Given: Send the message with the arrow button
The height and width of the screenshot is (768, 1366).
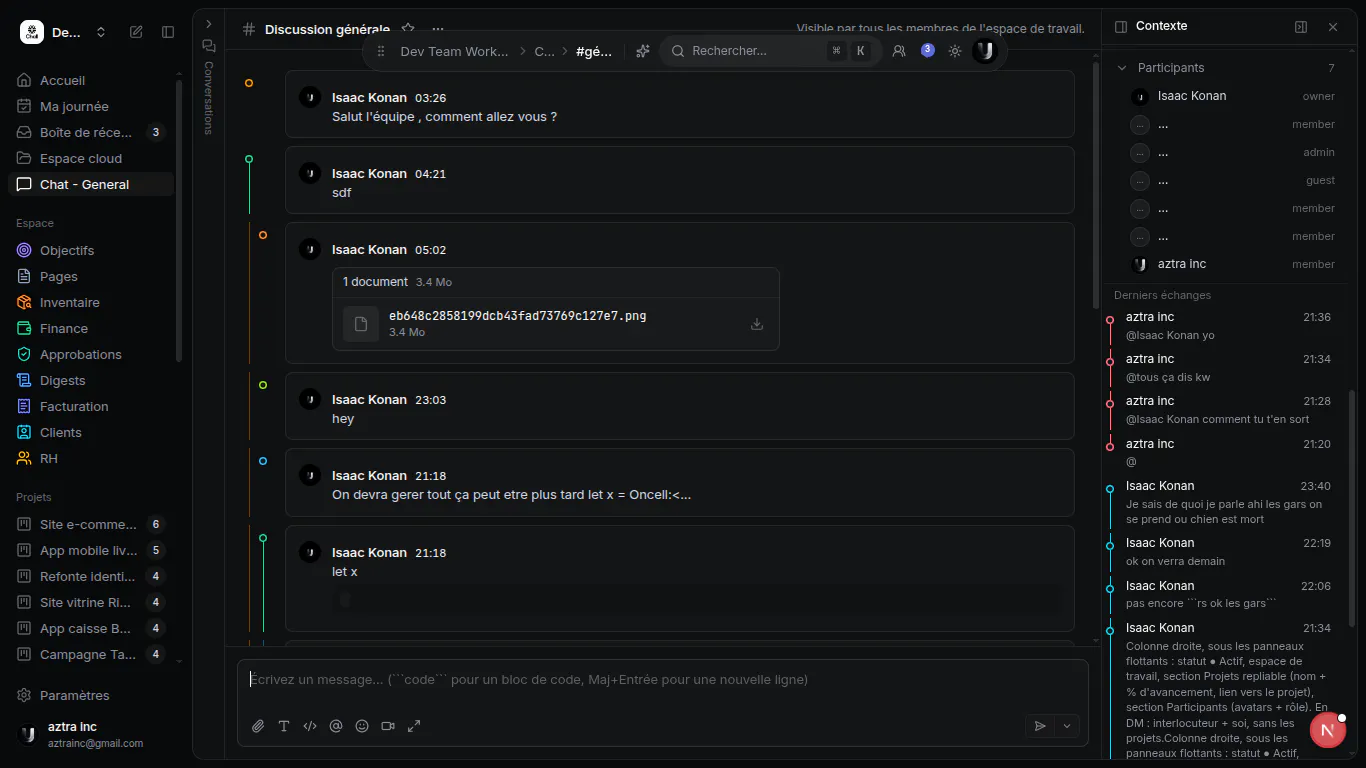Looking at the screenshot, I should pos(1040,726).
